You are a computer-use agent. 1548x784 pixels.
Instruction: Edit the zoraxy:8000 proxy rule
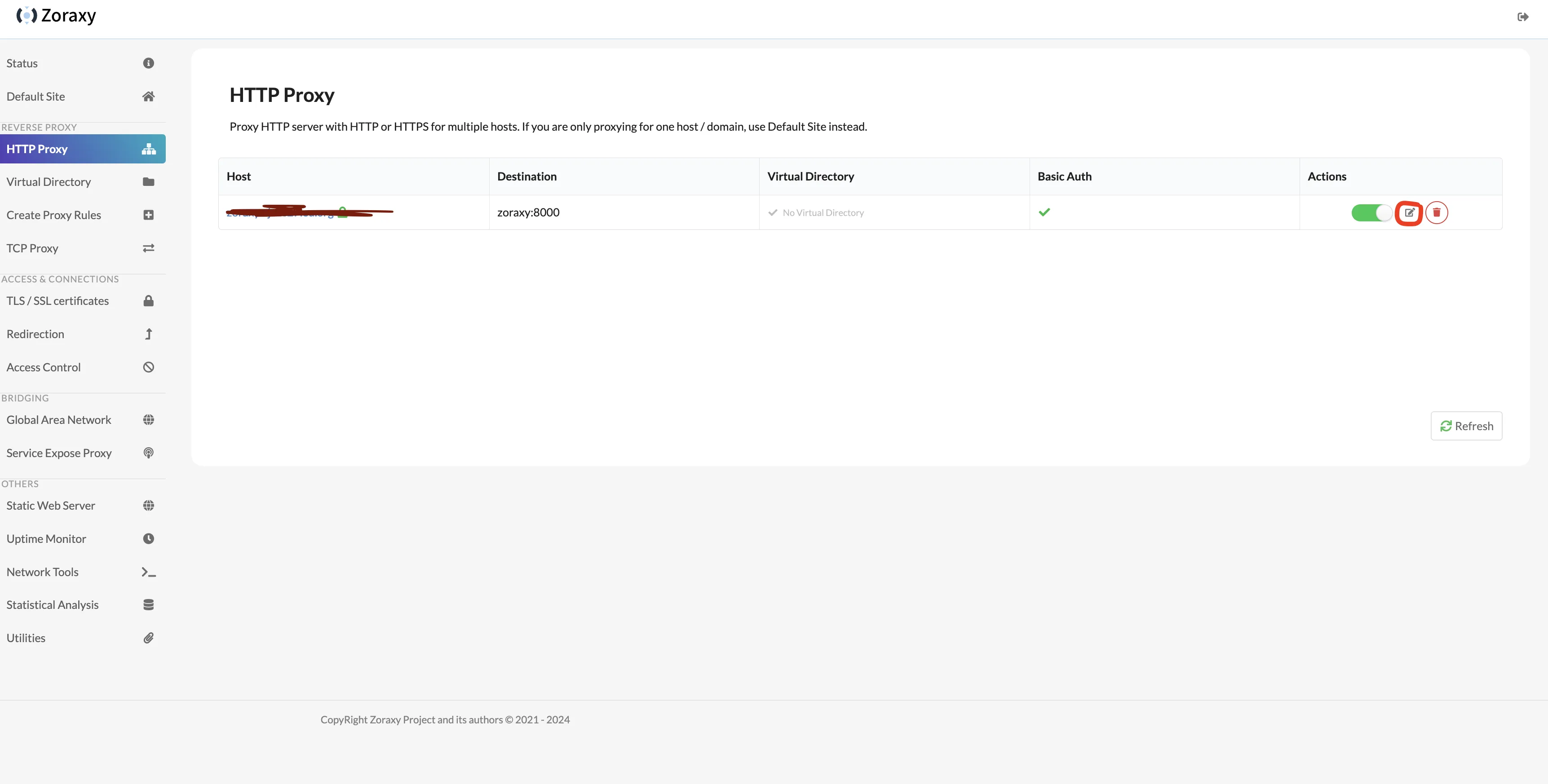[x=1409, y=213]
